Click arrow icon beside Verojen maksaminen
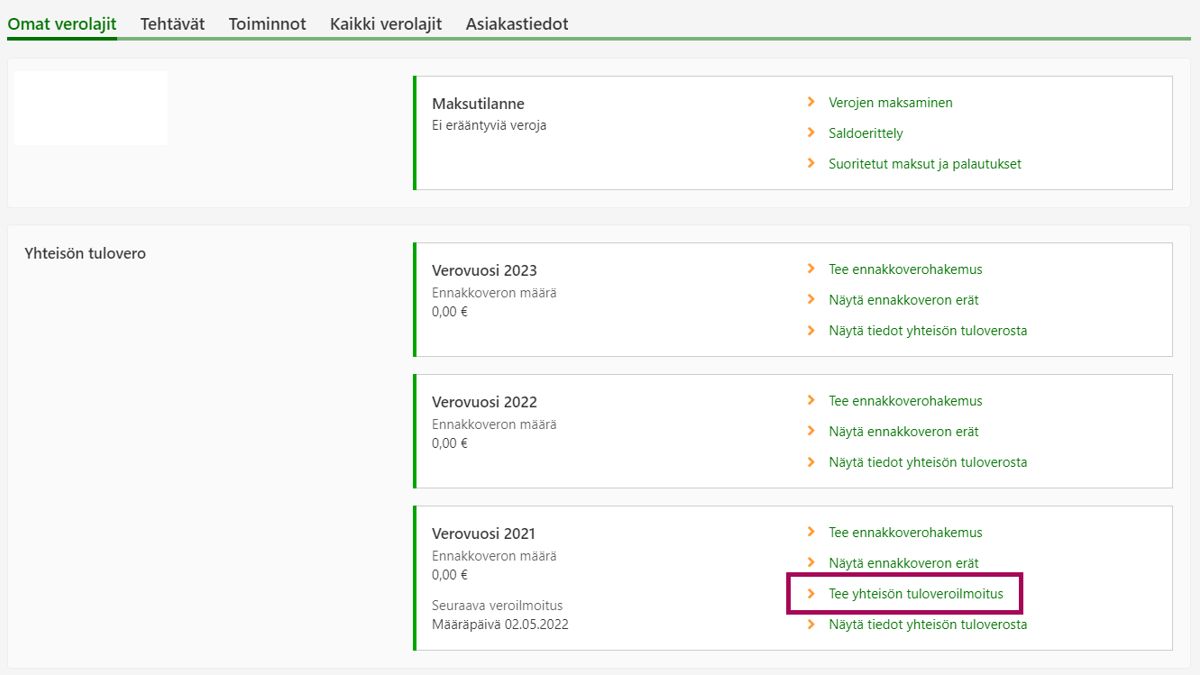1200x675 pixels. (811, 103)
